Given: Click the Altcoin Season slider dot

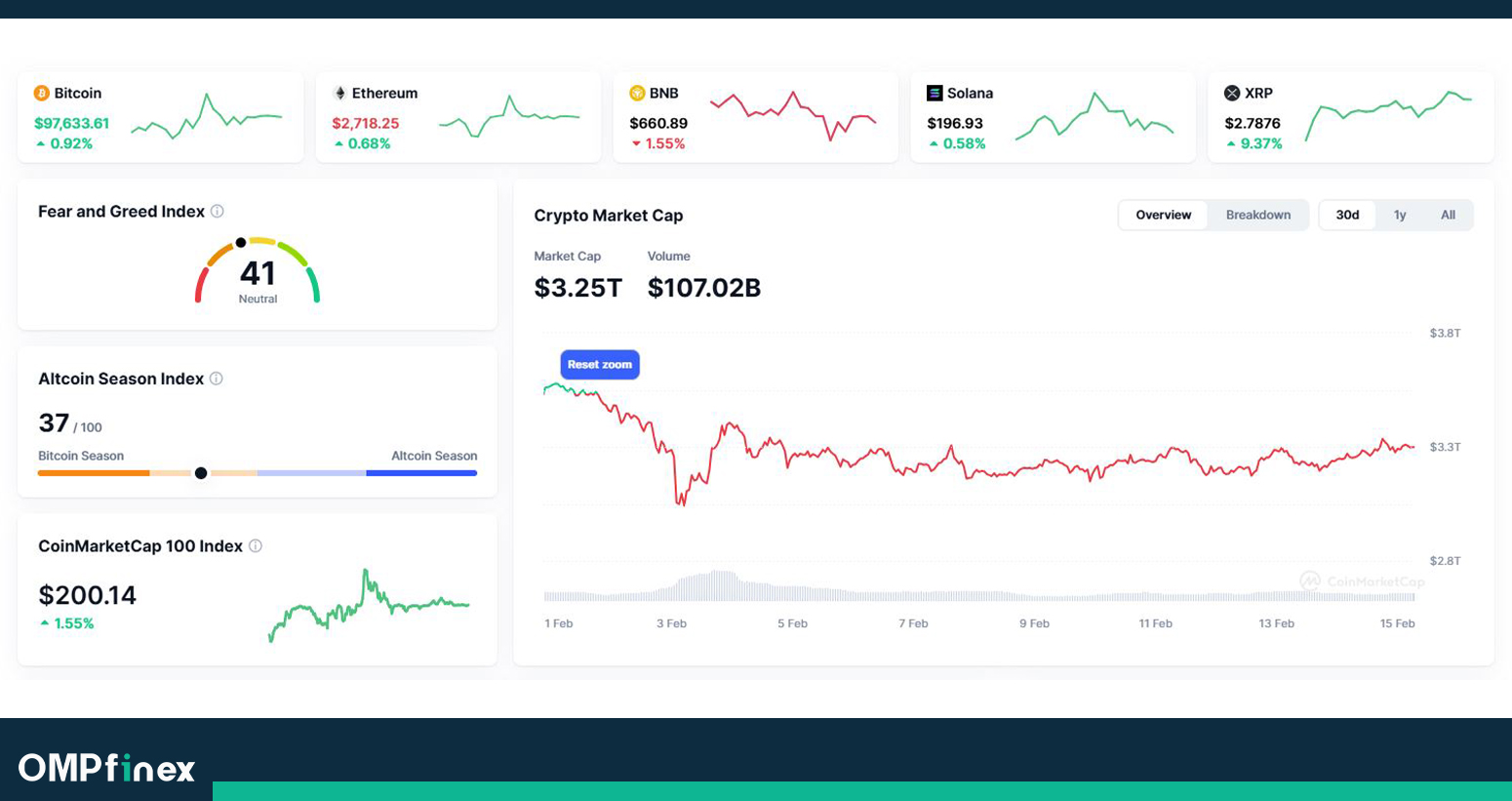Looking at the screenshot, I should [x=201, y=473].
